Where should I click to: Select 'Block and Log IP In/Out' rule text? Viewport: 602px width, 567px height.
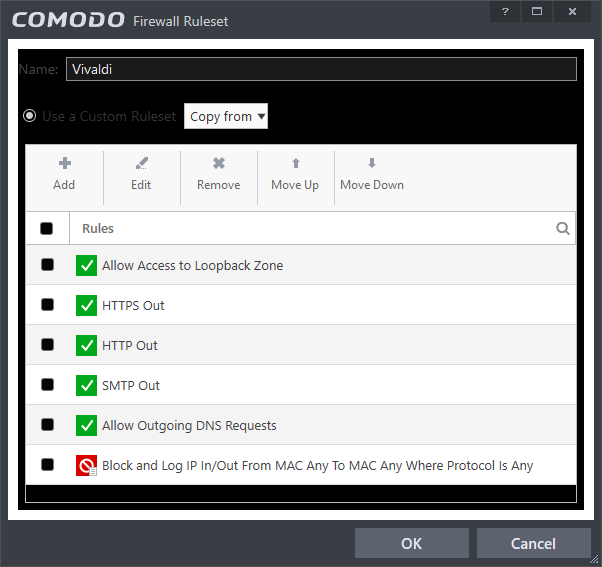(317, 466)
